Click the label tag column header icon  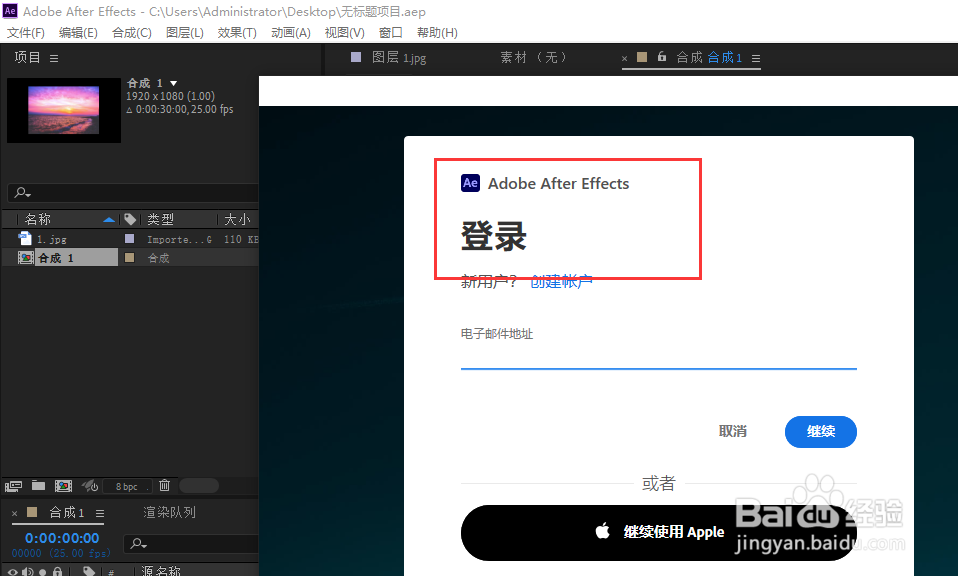[x=130, y=219]
